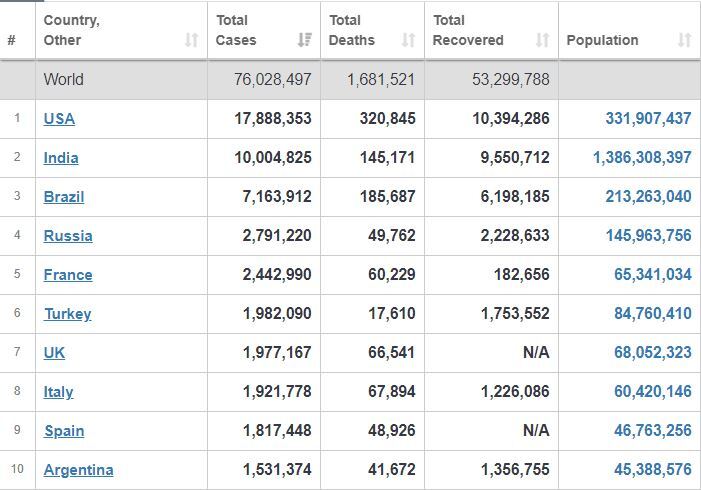This screenshot has height=490, width=701.
Task: Select Italy total deaths 67,894
Action: tap(392, 391)
